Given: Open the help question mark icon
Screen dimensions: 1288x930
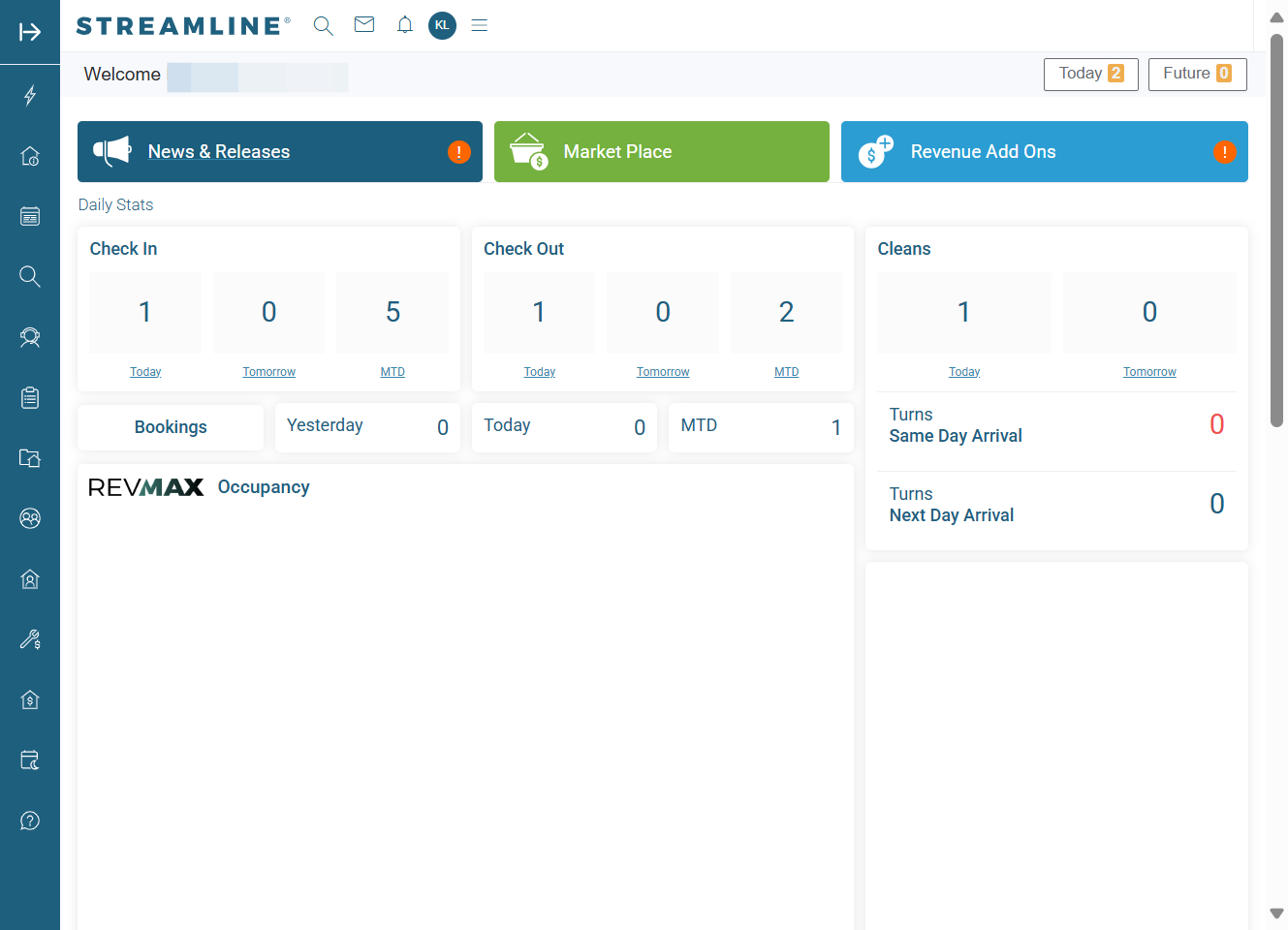Looking at the screenshot, I should click(30, 821).
